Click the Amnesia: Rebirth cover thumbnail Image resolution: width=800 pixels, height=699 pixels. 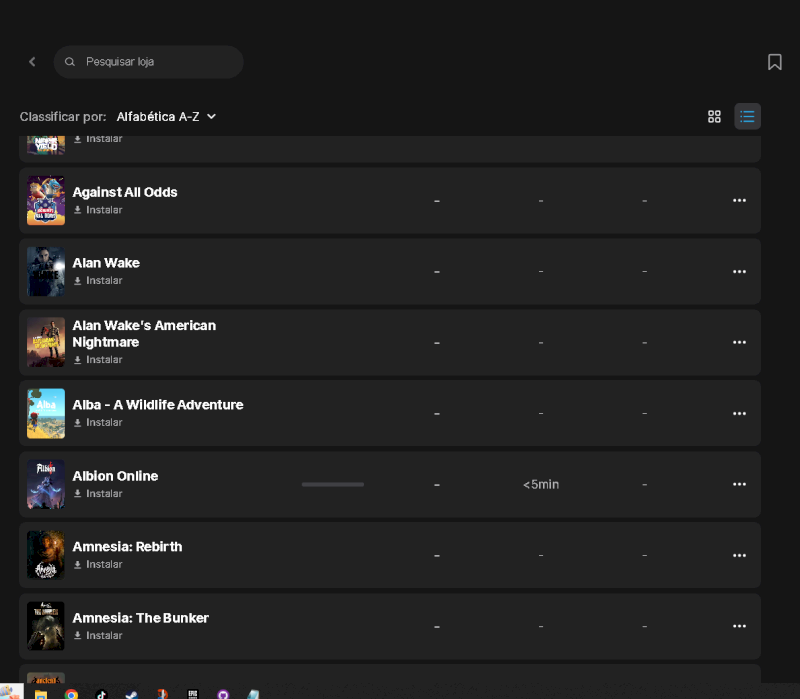[46, 555]
